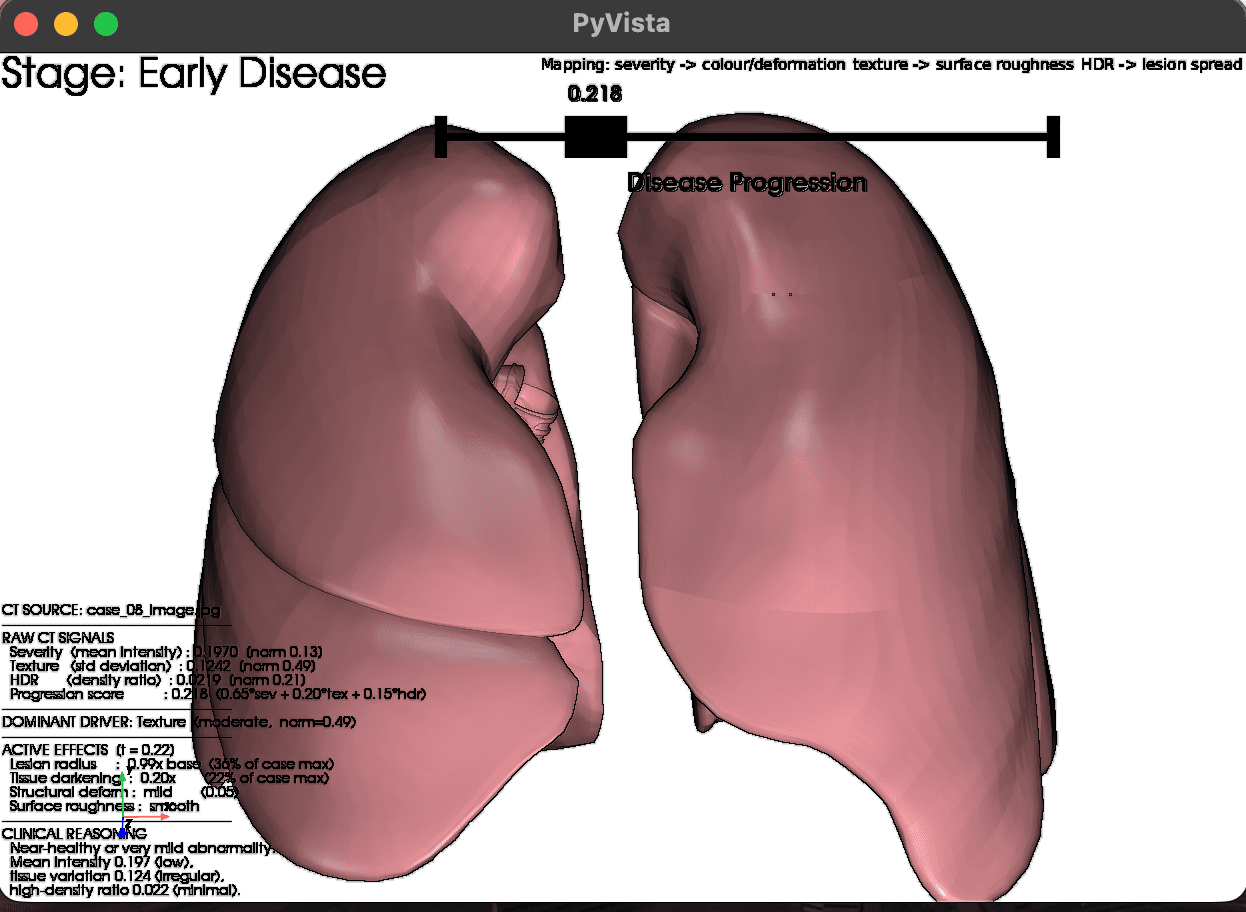Click the 'DOMINANT DRIVER: Texture' line
This screenshot has width=1246, height=912.
coord(179,722)
